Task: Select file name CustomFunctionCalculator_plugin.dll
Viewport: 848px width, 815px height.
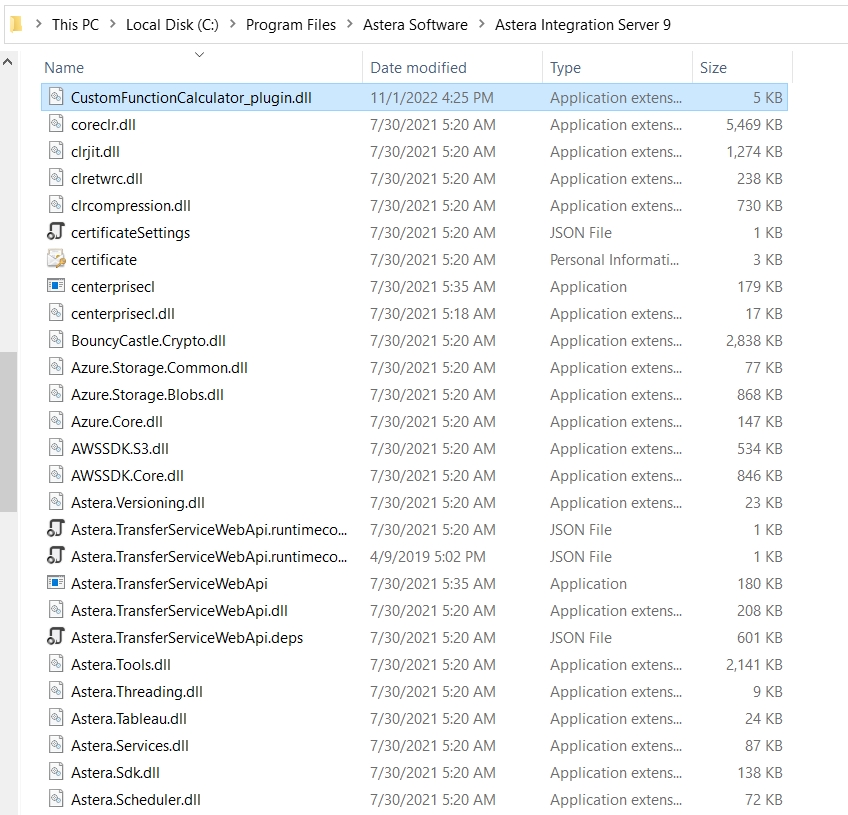Action: 191,98
